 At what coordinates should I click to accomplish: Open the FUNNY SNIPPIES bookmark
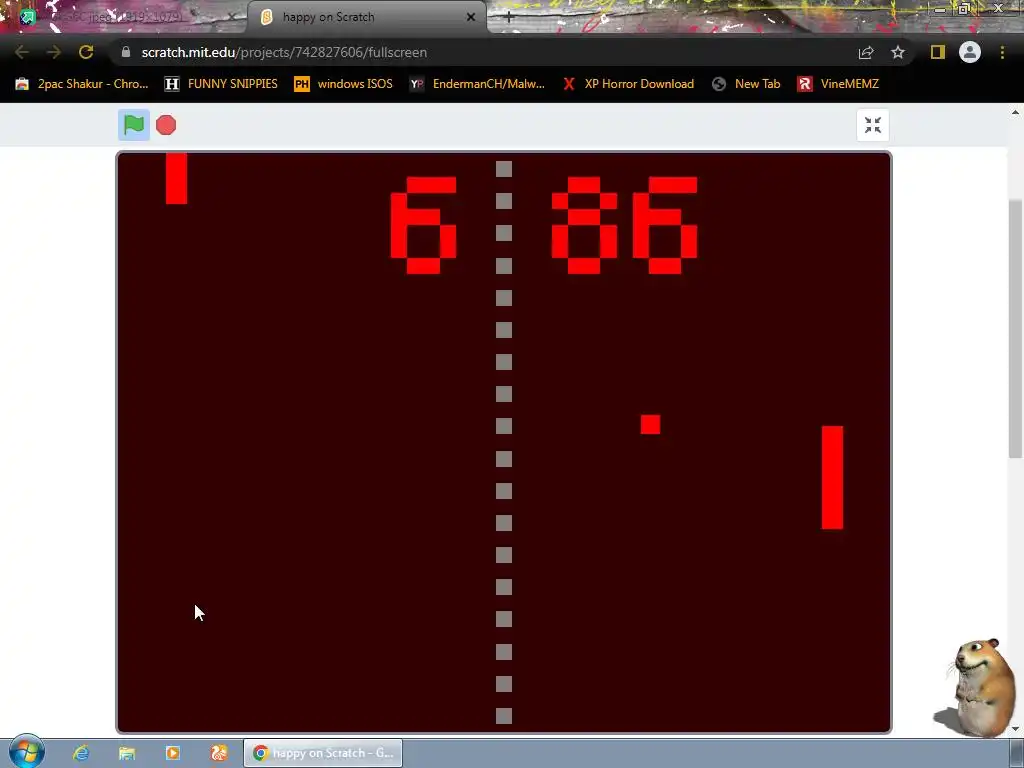point(221,84)
